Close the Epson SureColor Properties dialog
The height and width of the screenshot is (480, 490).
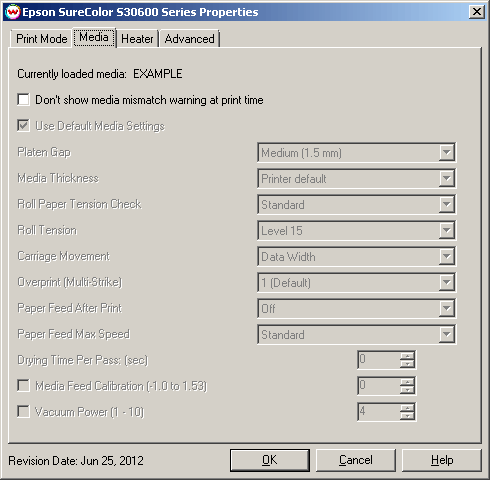pos(477,12)
